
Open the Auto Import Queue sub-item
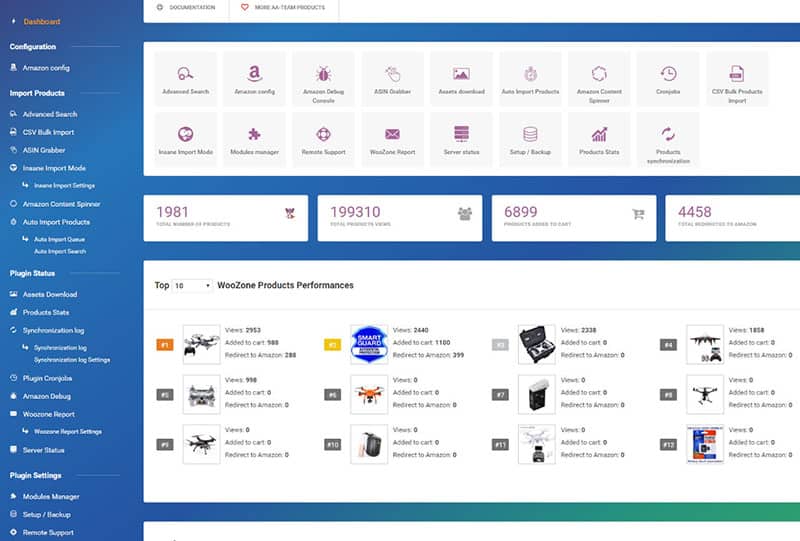(59, 239)
